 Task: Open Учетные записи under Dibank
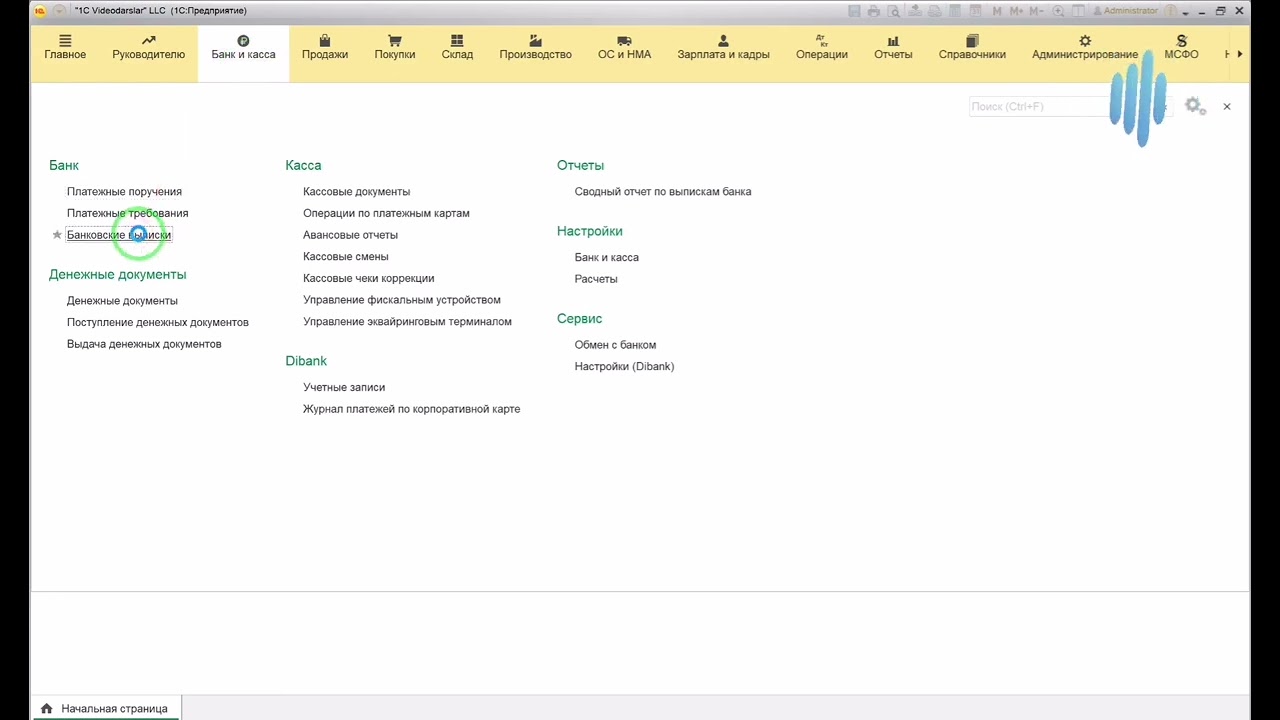344,387
